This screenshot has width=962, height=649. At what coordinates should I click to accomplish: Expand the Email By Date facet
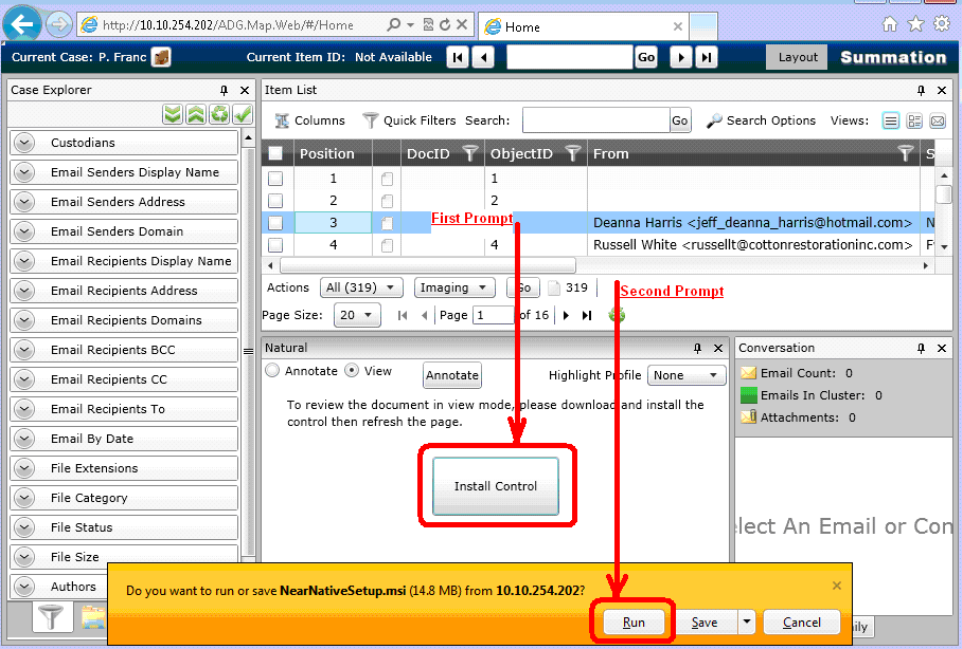tap(25, 439)
